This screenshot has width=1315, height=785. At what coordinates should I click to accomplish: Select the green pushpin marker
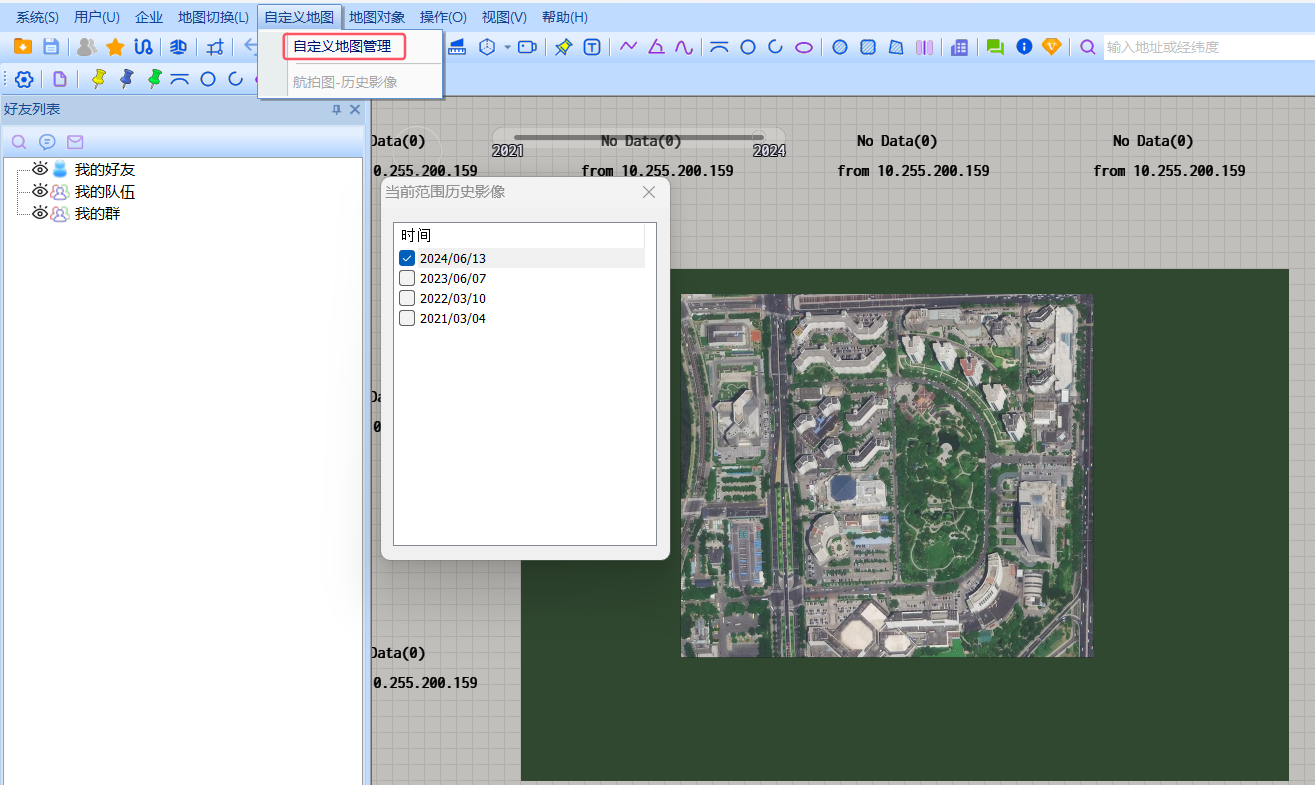click(154, 79)
